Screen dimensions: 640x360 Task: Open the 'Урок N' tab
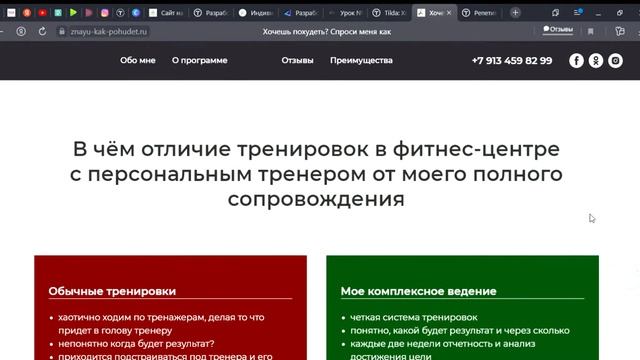click(x=345, y=13)
